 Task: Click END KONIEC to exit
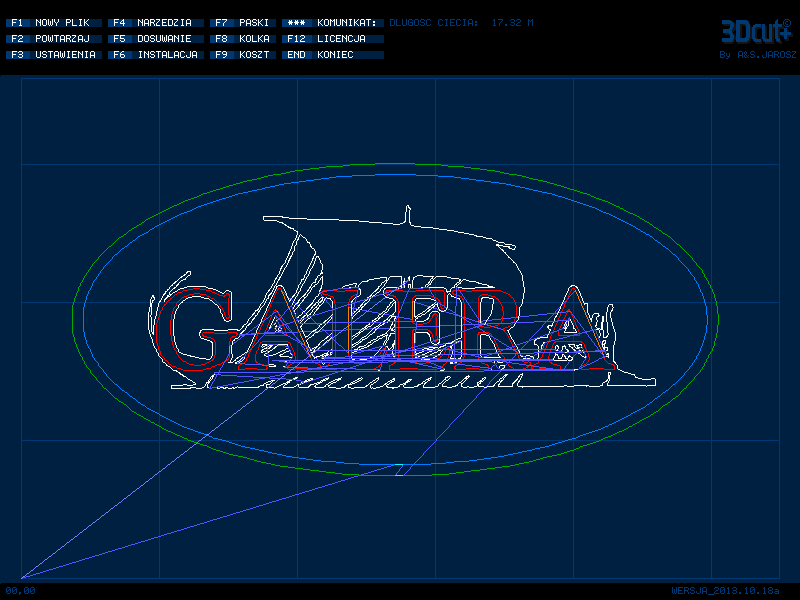point(333,55)
